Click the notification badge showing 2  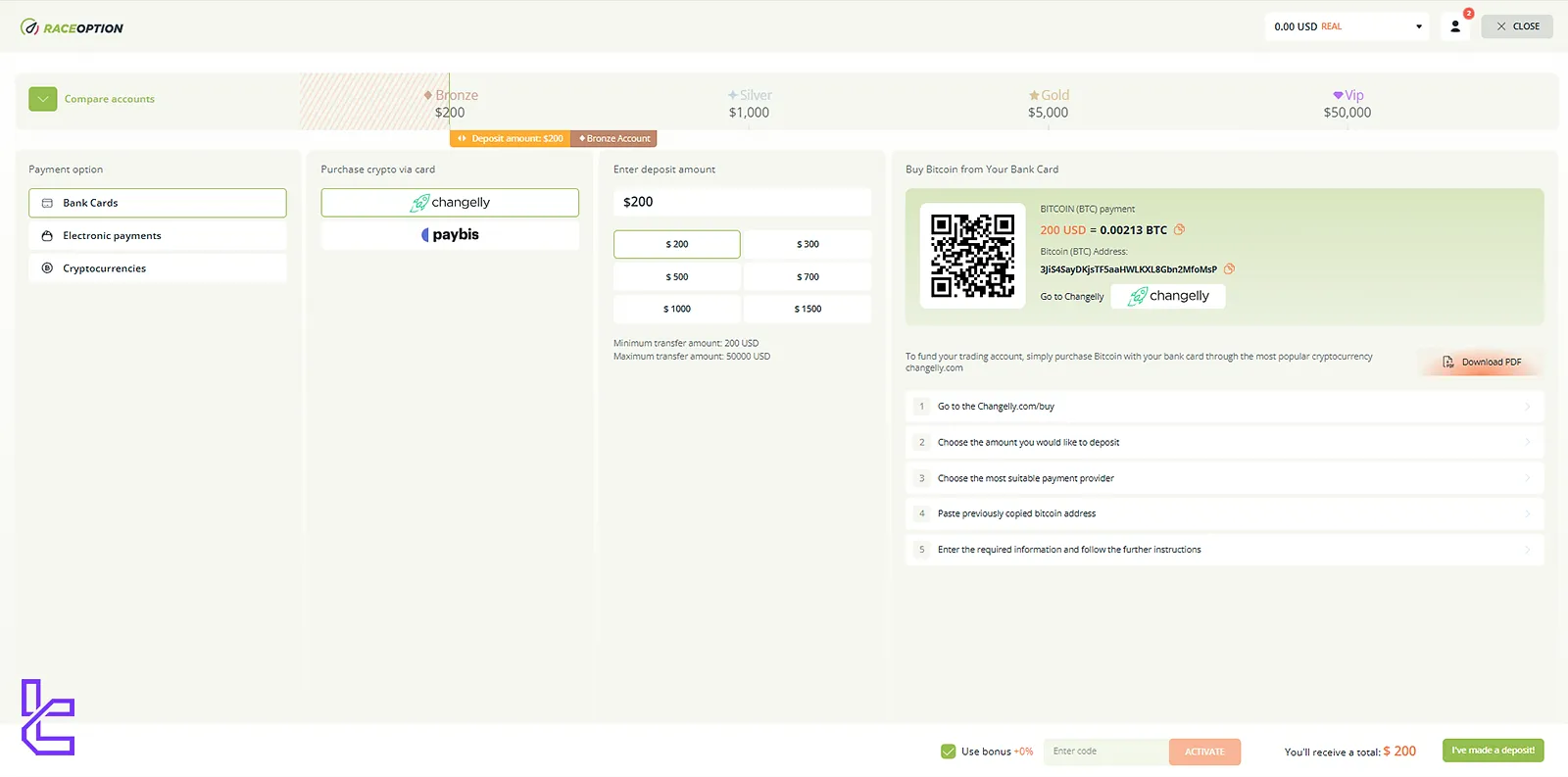[1468, 14]
